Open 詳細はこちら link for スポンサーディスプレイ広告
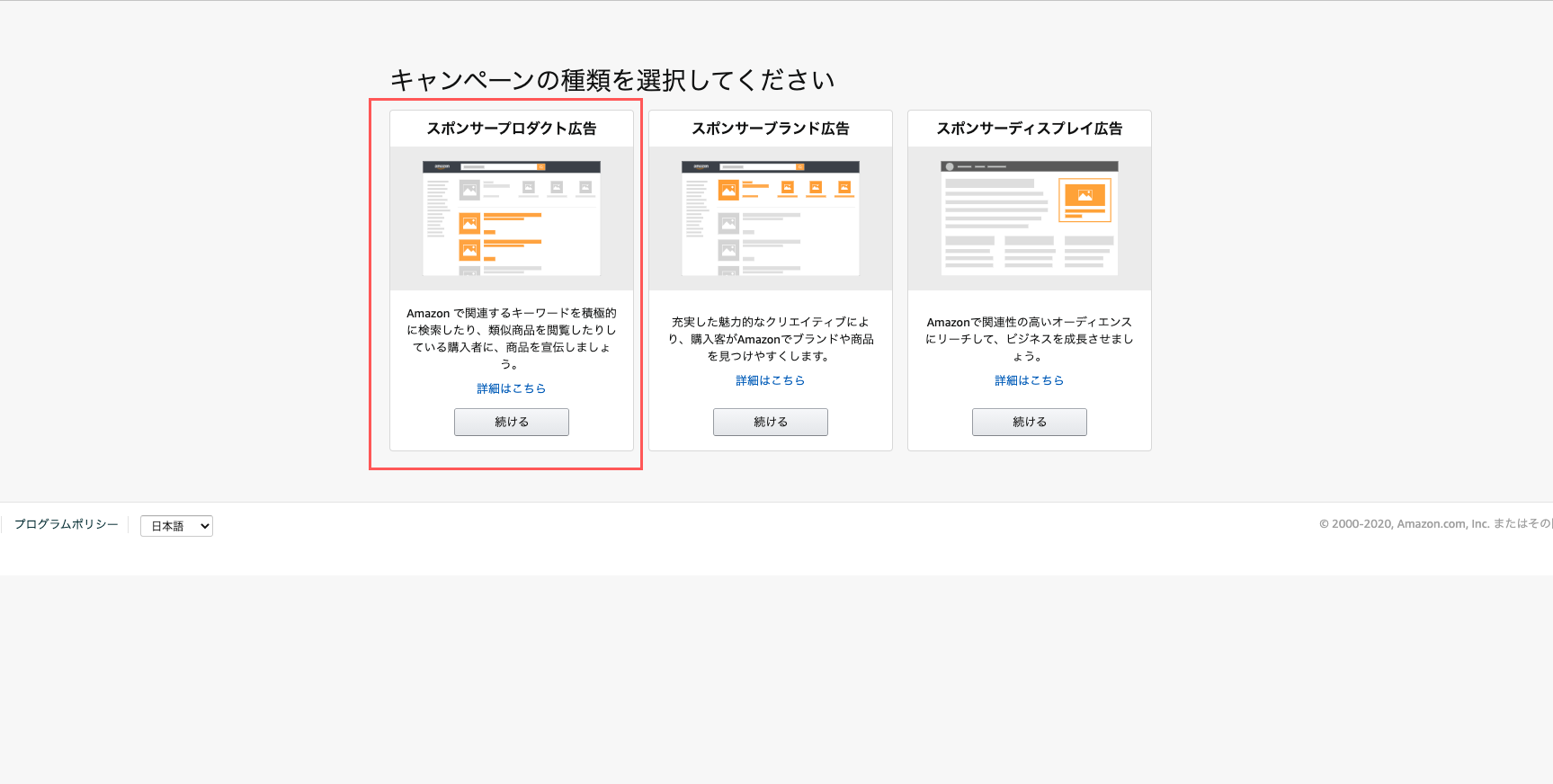 [x=1030, y=380]
